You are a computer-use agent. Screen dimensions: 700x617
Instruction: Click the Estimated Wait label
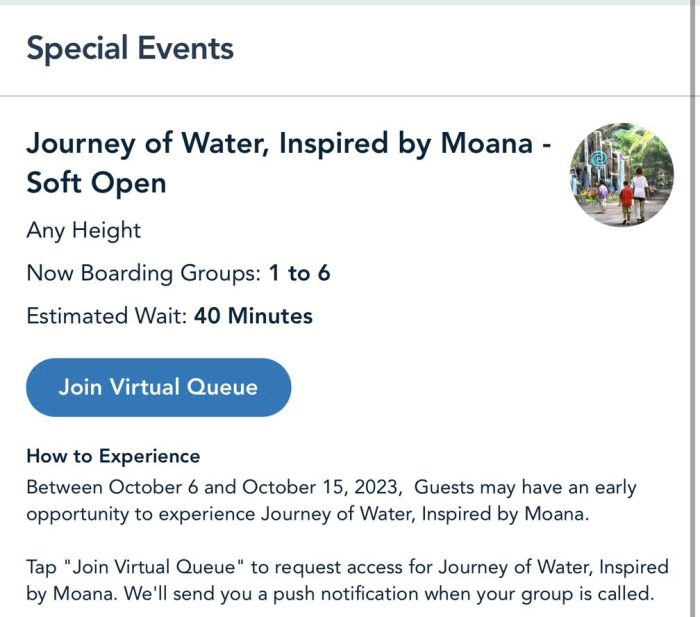[107, 316]
